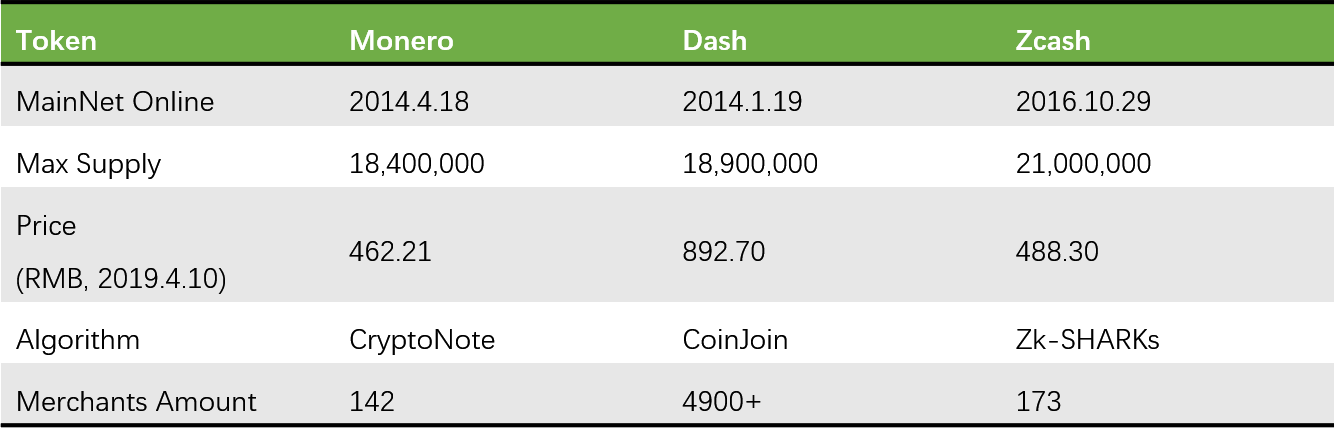Click the Dash price 892.70
Screen dimensions: 1337x436
[724, 252]
